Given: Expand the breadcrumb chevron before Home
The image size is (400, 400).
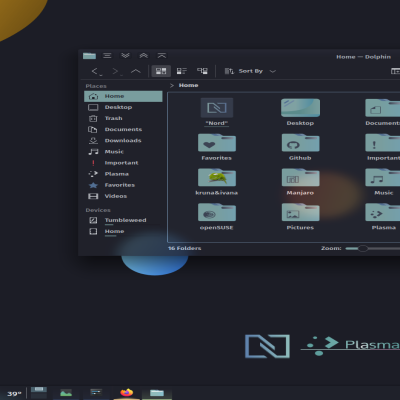Looking at the screenshot, I should tap(172, 85).
